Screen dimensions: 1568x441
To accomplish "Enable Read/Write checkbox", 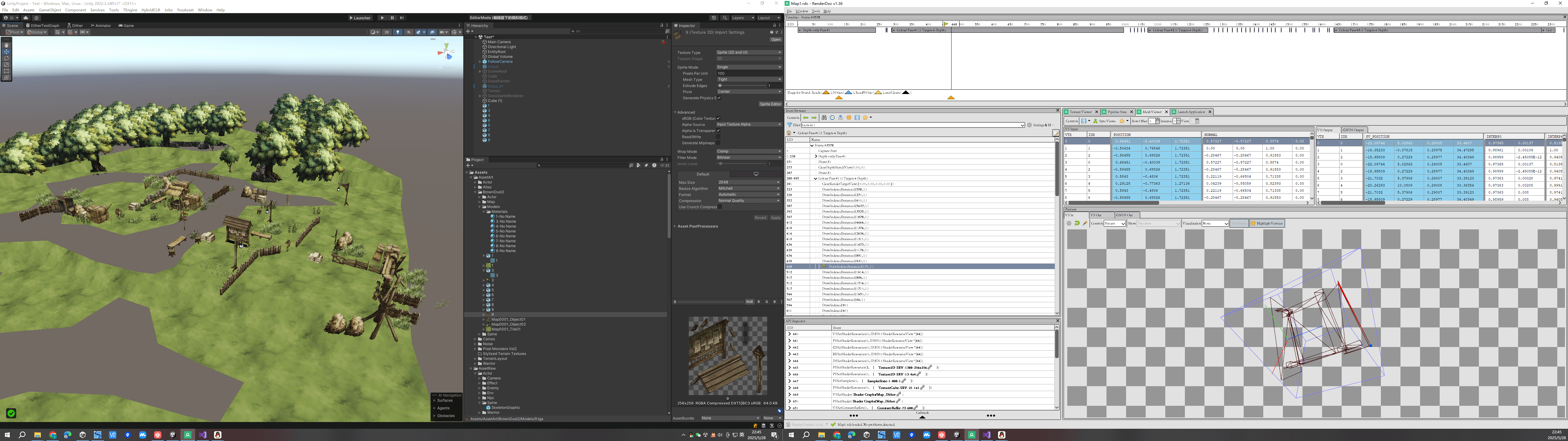I will point(718,137).
